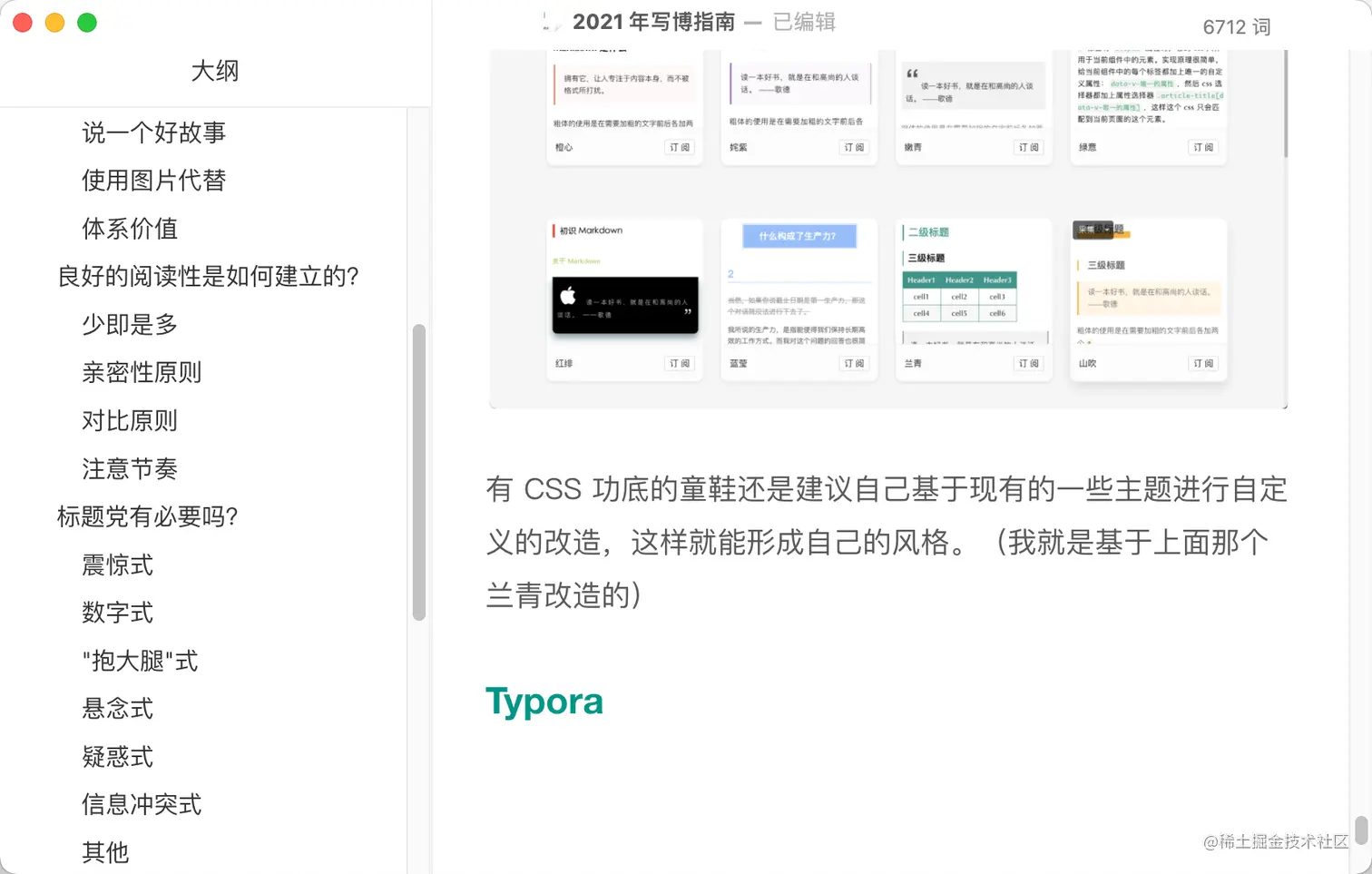Viewport: 1372px width, 874px height.
Task: Click the "订阅" button on the 嫩青 card
Action: pyautogui.click(x=1028, y=147)
